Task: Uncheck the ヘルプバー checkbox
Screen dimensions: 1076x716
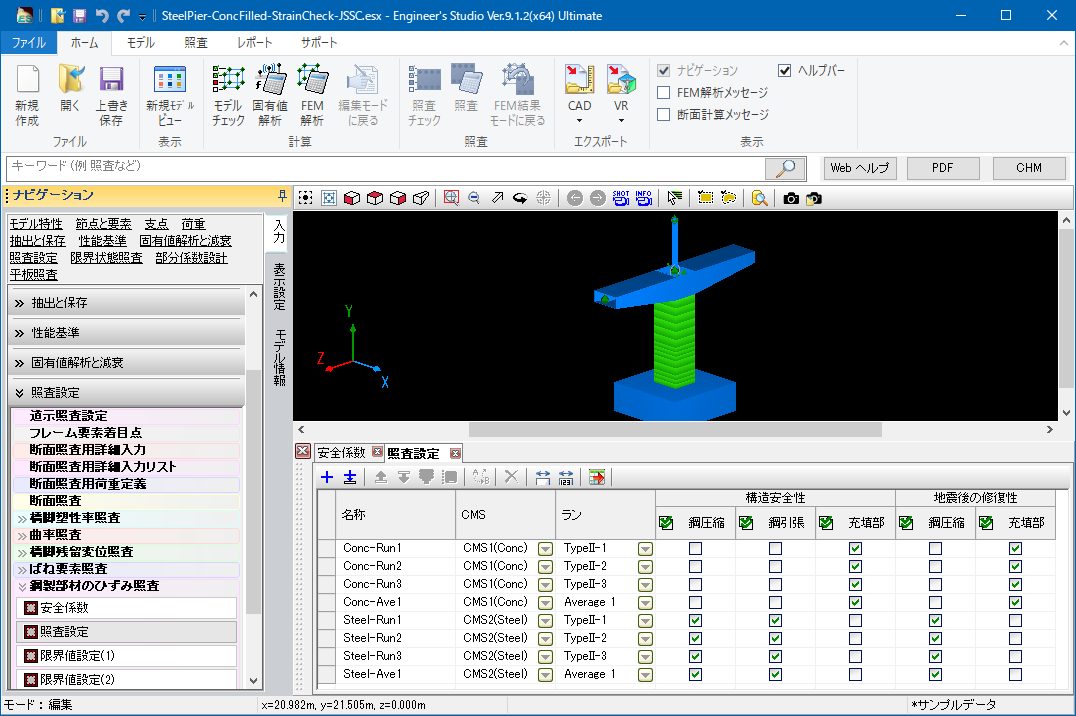Action: point(785,70)
